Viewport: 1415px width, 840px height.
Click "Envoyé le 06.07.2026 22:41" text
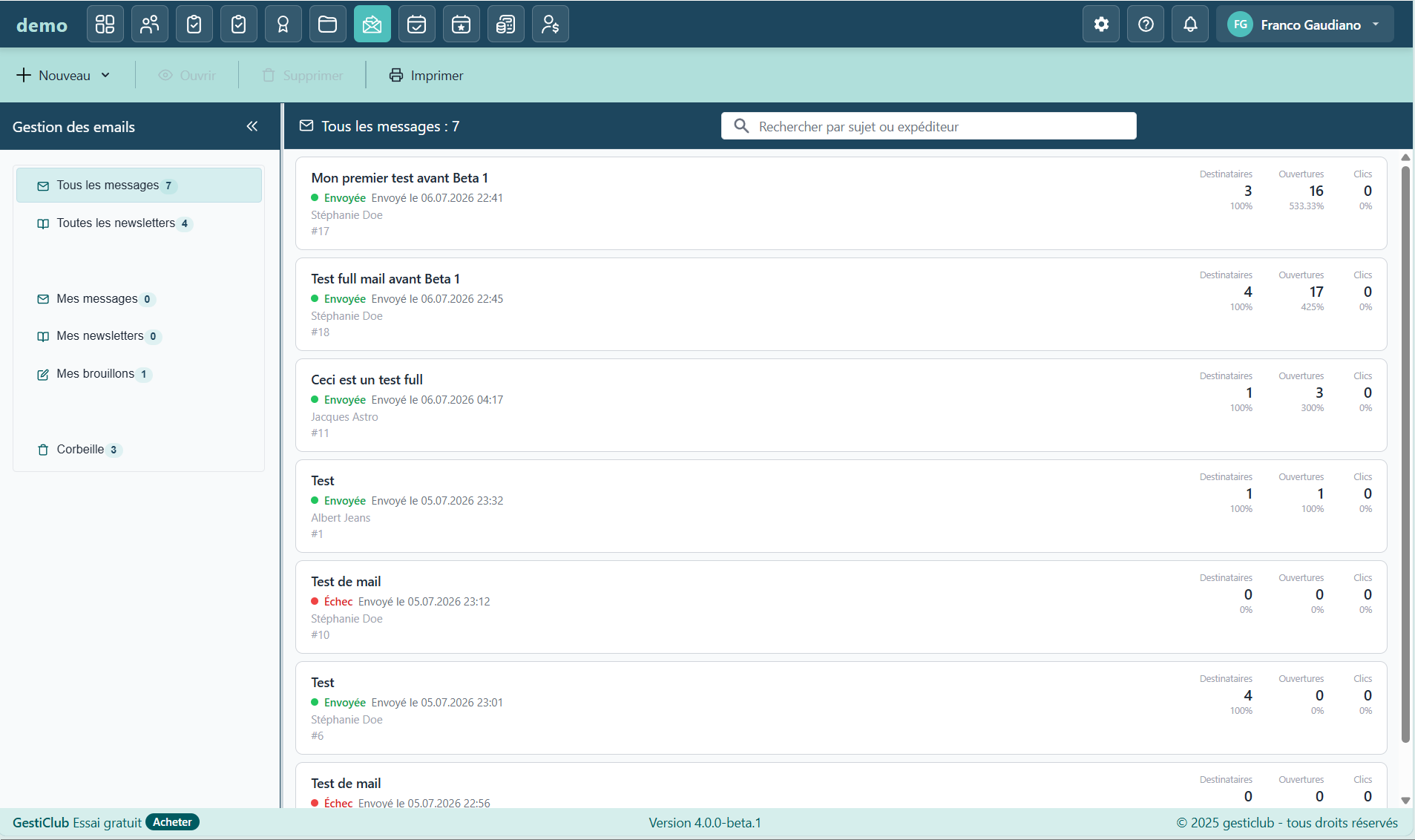tap(437, 198)
